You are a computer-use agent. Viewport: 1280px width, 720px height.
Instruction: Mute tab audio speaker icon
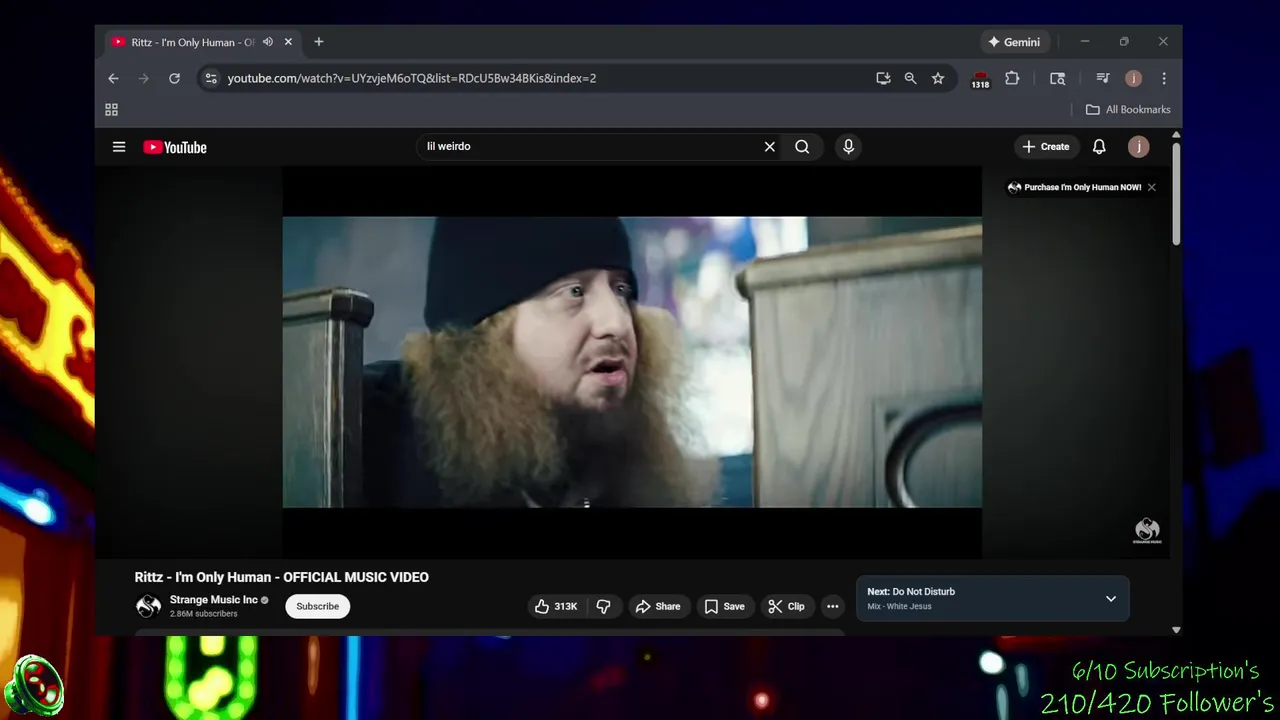[x=268, y=42]
